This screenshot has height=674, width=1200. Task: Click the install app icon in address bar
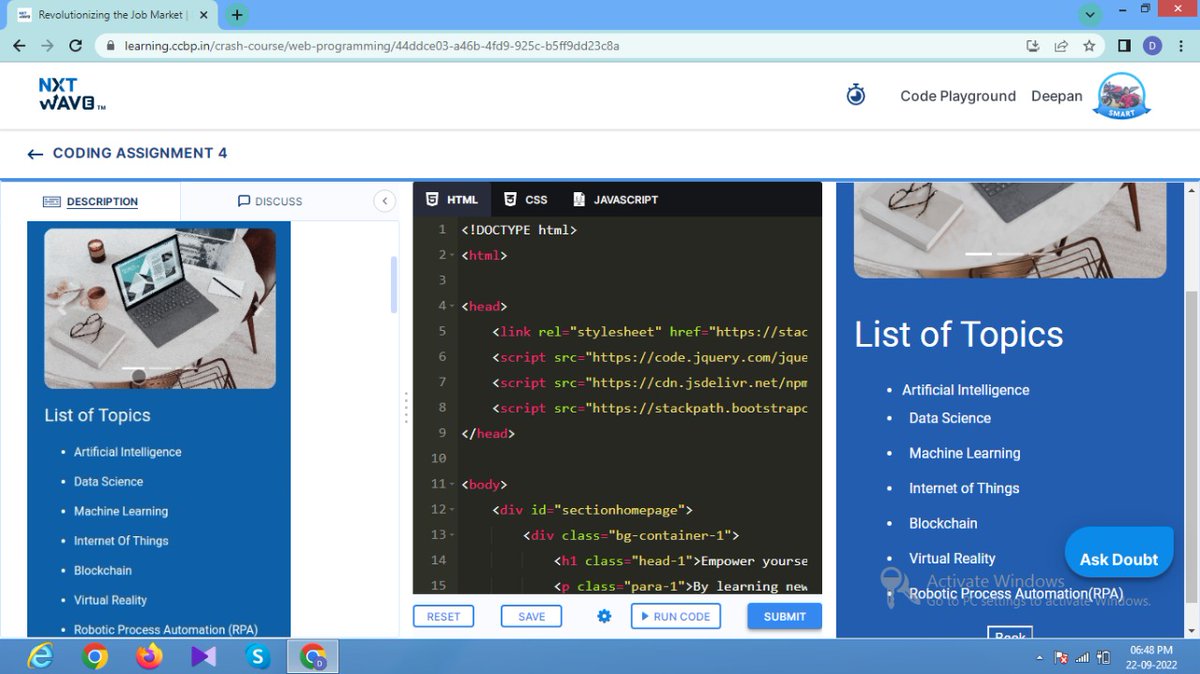pyautogui.click(x=1033, y=46)
